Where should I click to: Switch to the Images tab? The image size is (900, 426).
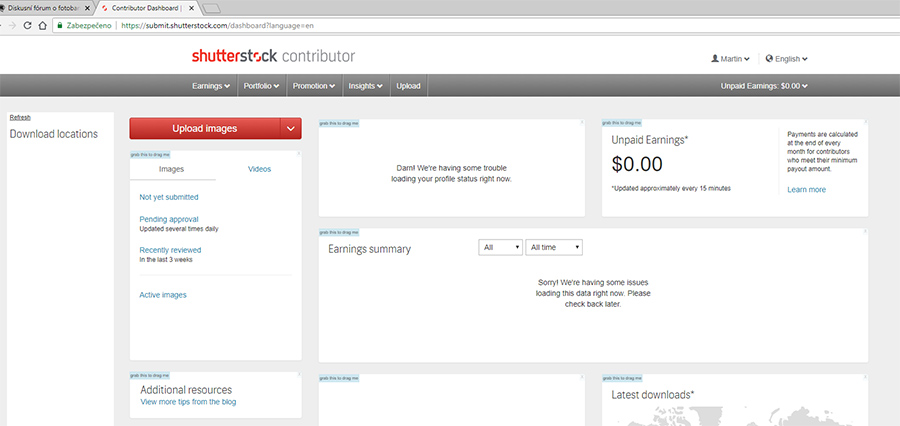pos(172,169)
